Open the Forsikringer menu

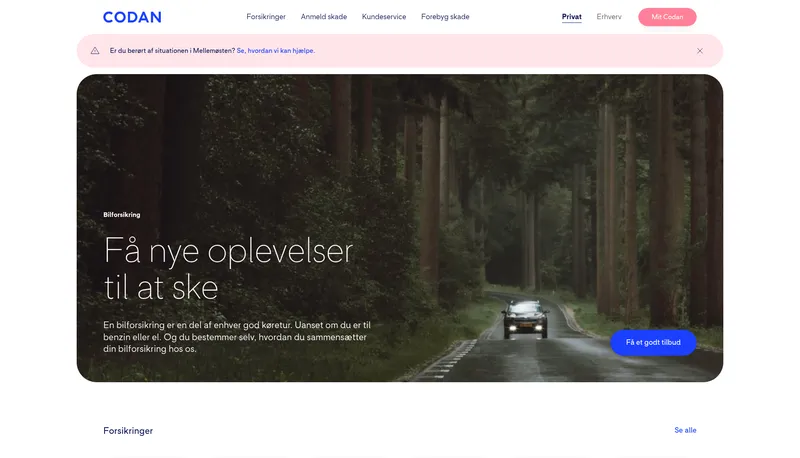[x=266, y=17]
